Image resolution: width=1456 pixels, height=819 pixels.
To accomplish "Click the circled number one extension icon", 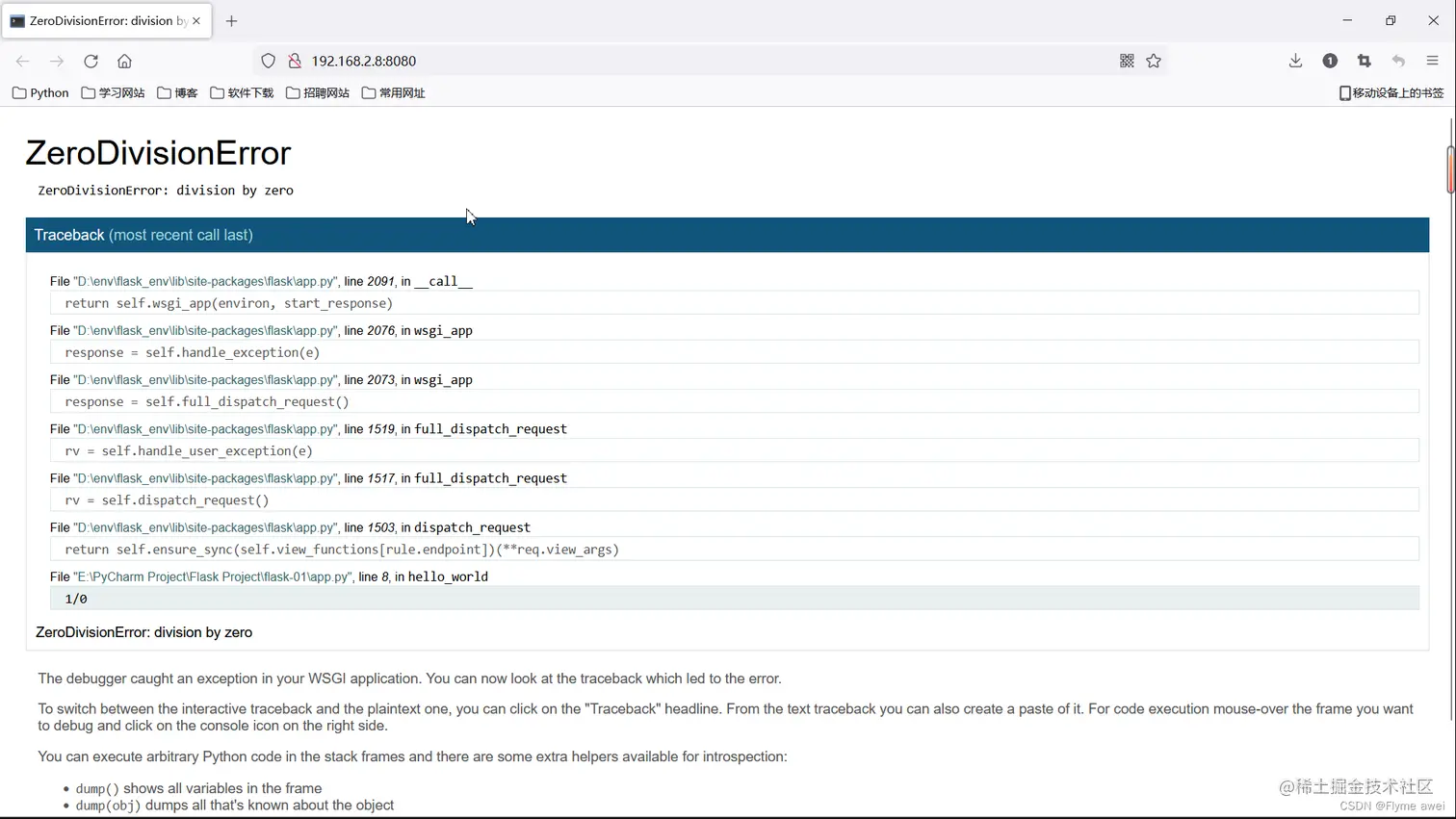I will pyautogui.click(x=1330, y=61).
